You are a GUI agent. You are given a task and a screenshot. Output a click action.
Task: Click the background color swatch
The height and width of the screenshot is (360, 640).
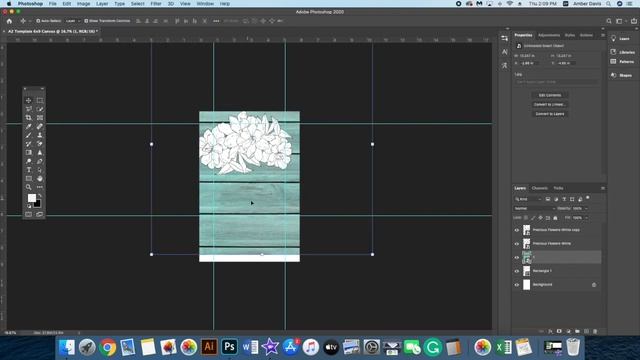click(38, 203)
